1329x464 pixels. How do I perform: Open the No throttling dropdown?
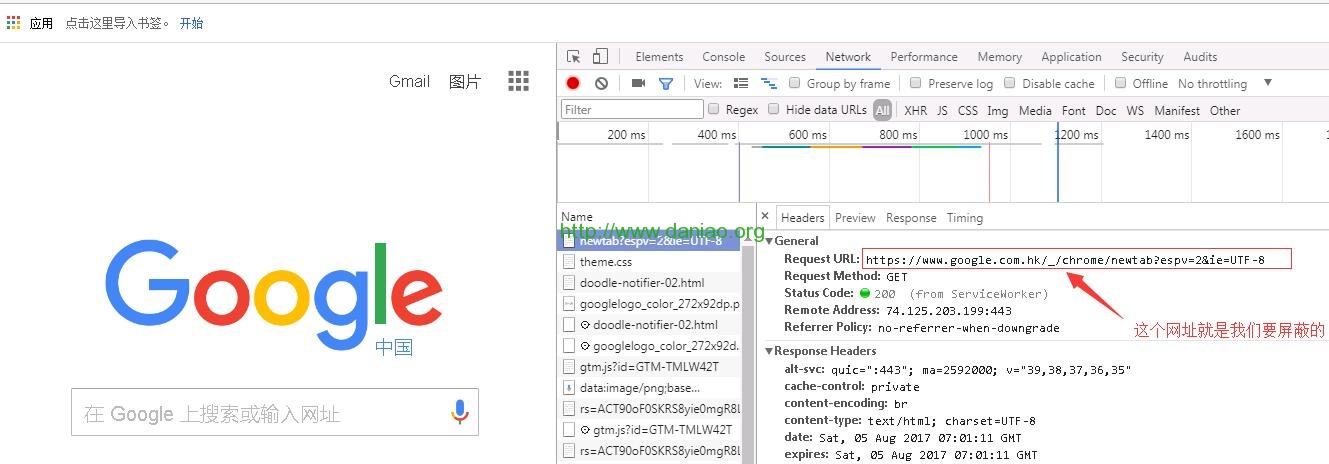click(1224, 84)
